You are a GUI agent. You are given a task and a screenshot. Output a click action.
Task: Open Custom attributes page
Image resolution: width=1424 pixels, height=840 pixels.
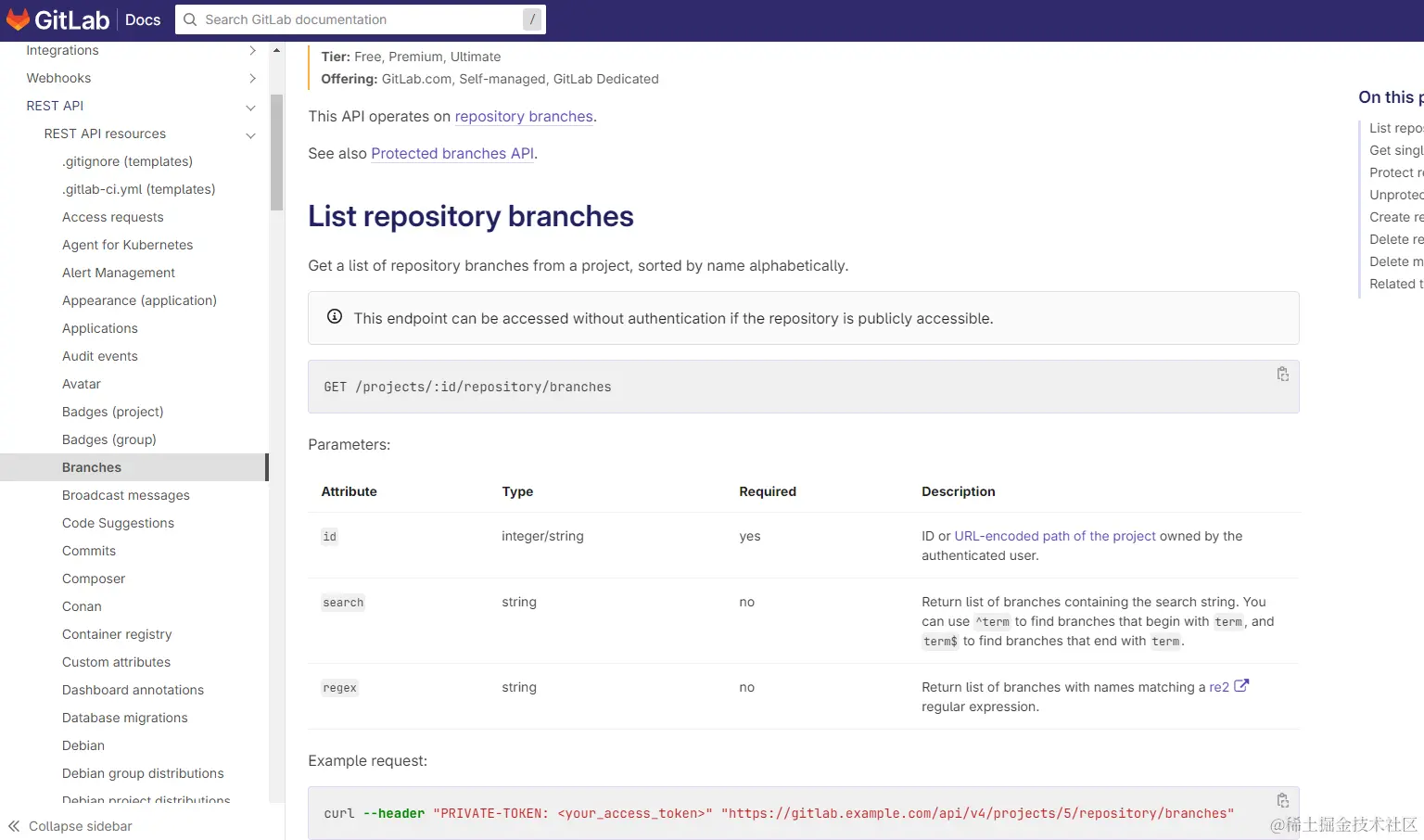(116, 662)
